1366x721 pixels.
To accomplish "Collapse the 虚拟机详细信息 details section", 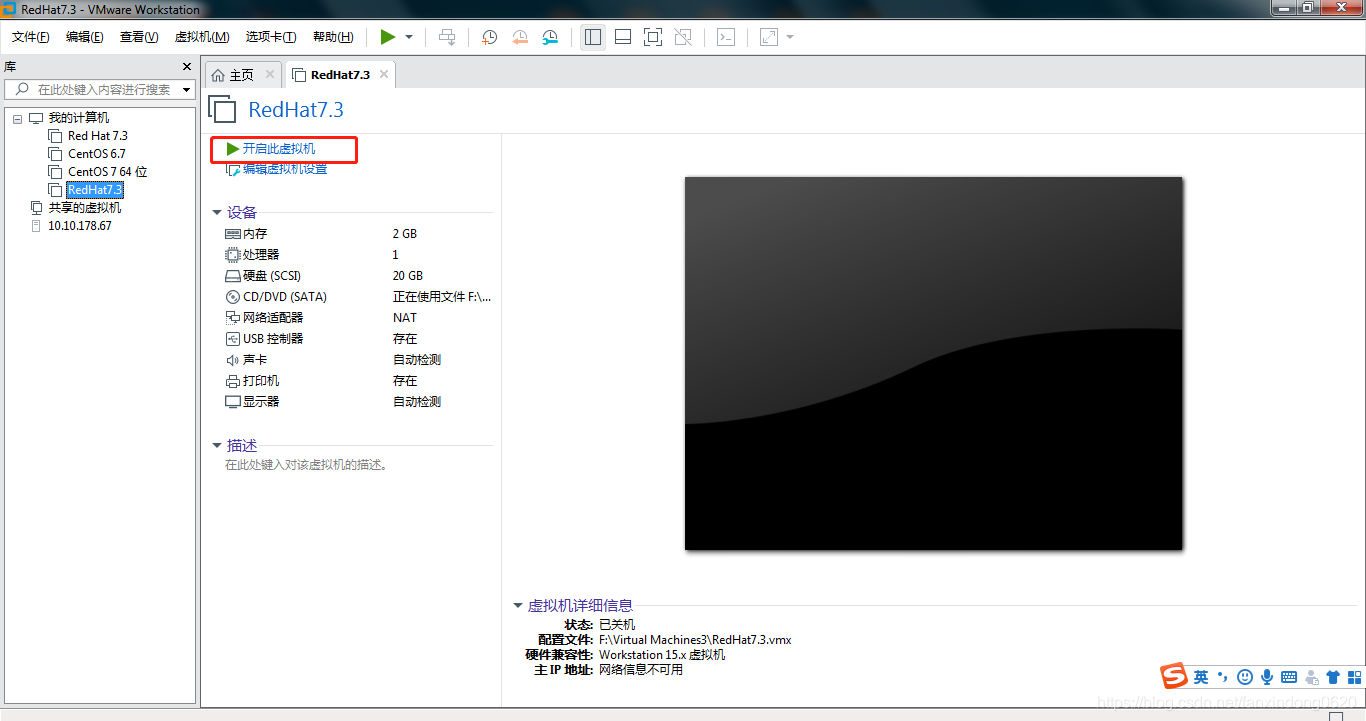I will 517,604.
